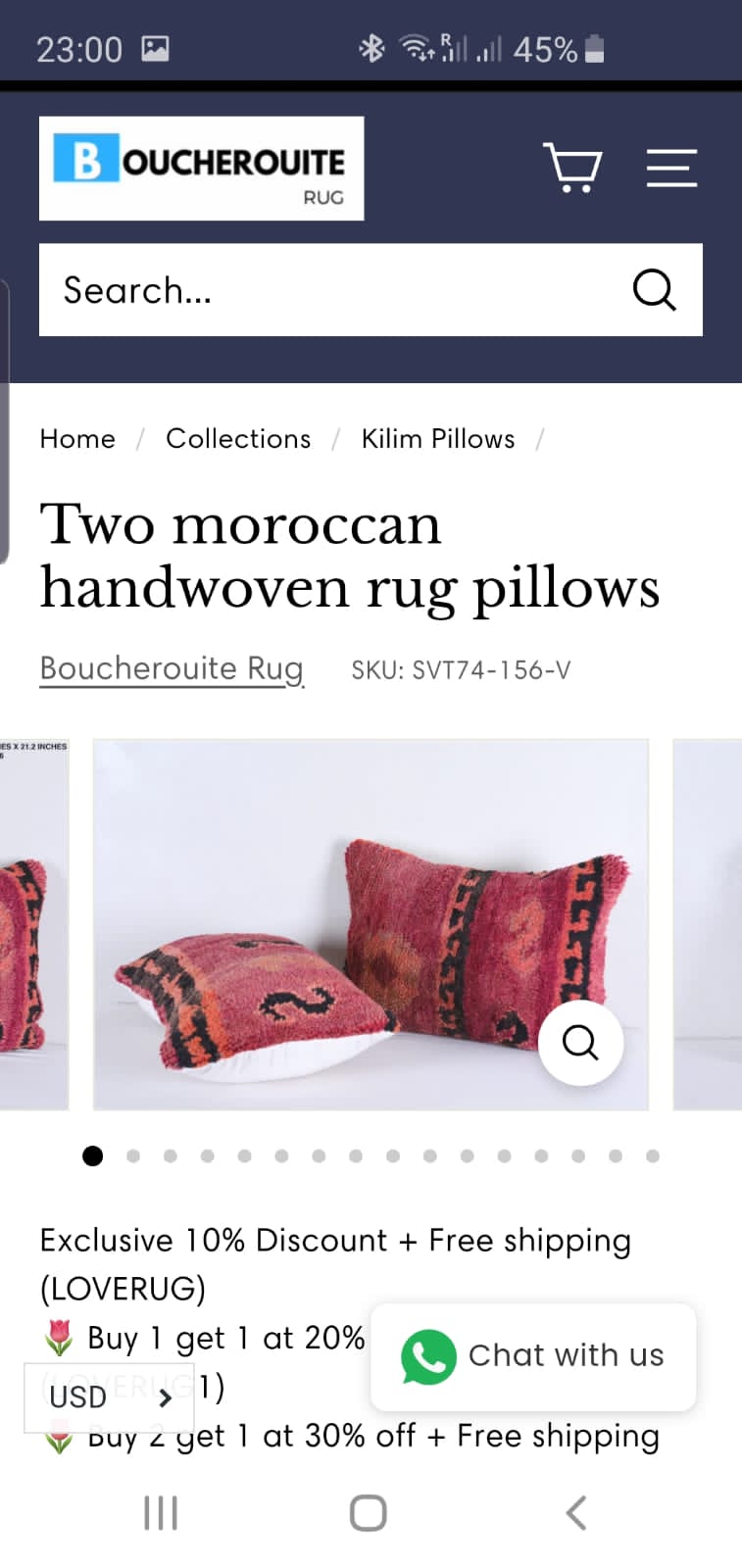Open Kilim Pillows breadcrumb link
The width and height of the screenshot is (742, 1568).
(x=438, y=438)
